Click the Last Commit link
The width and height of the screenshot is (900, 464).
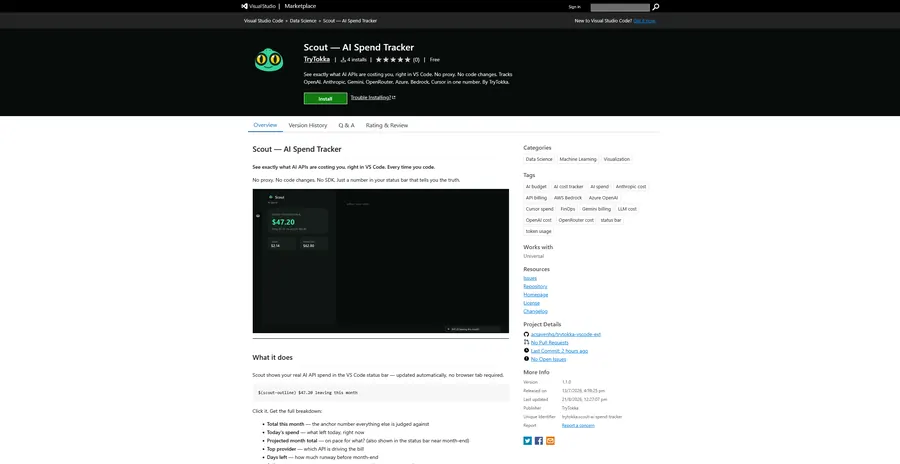pos(559,351)
